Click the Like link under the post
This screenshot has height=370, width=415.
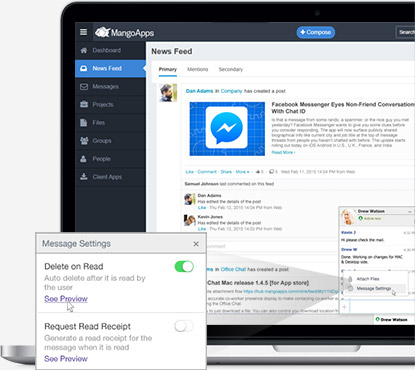tap(190, 172)
